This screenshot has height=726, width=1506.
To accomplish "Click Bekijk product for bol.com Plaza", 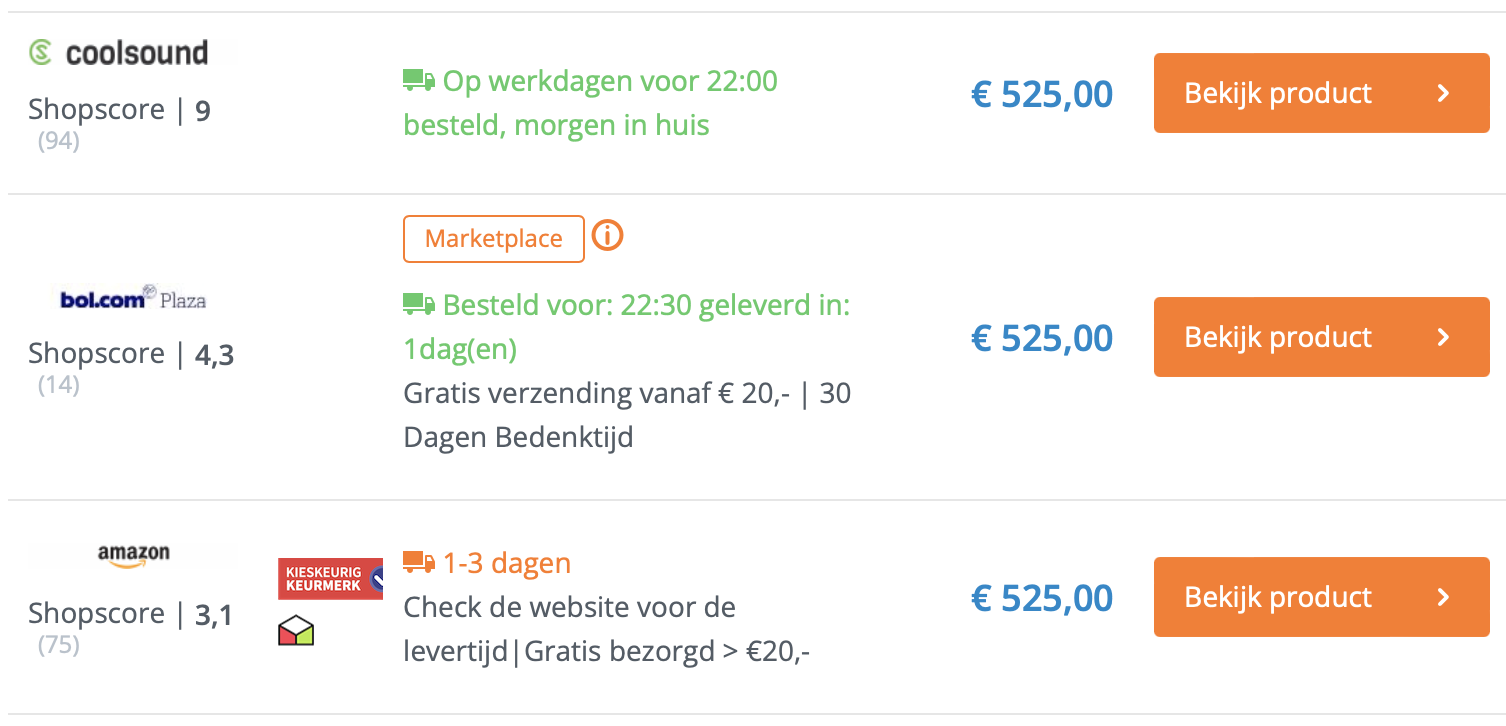I will tap(1321, 337).
